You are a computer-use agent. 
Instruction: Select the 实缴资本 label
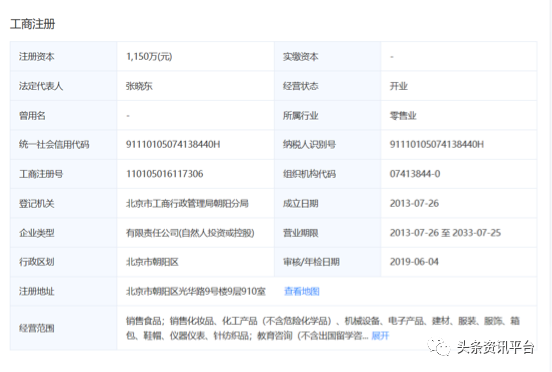coord(300,57)
